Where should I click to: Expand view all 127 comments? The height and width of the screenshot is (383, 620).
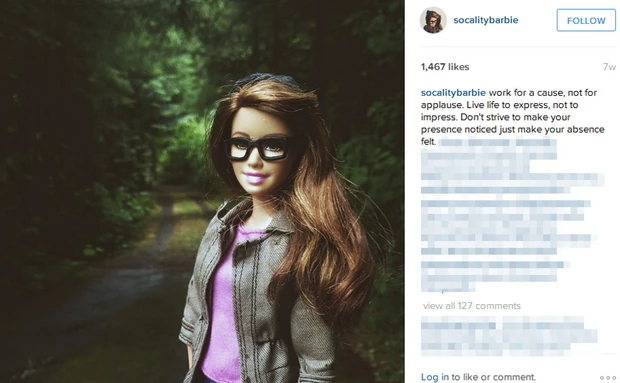coord(471,306)
